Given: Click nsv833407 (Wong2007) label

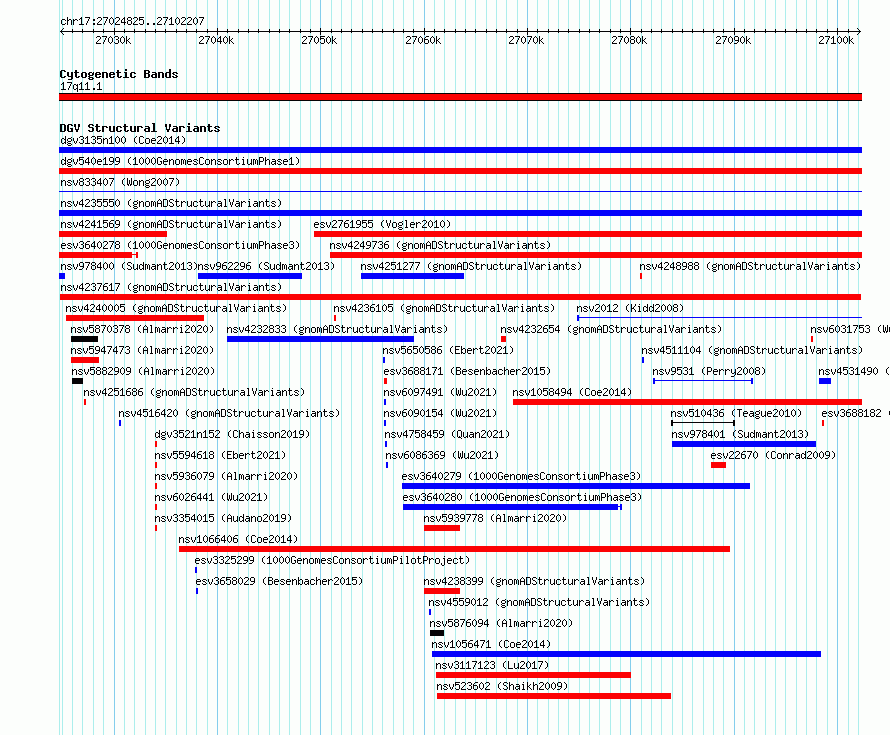Looking at the screenshot, I should click(x=120, y=182).
